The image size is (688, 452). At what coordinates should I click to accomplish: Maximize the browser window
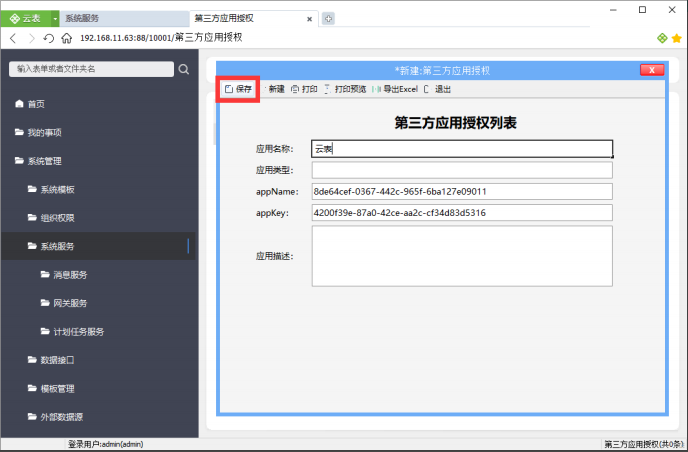pos(642,10)
